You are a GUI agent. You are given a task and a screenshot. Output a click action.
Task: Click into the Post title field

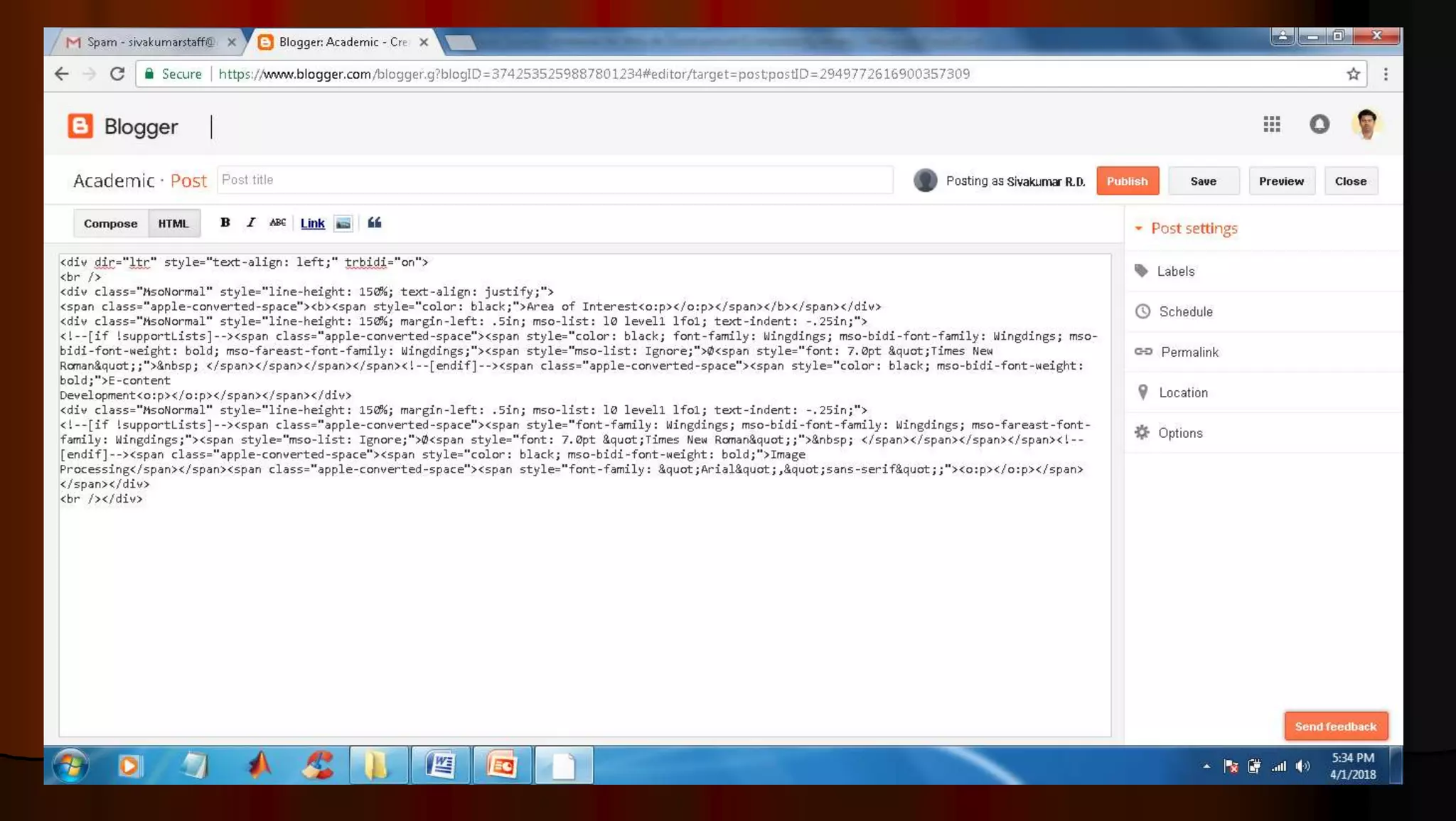click(x=555, y=180)
